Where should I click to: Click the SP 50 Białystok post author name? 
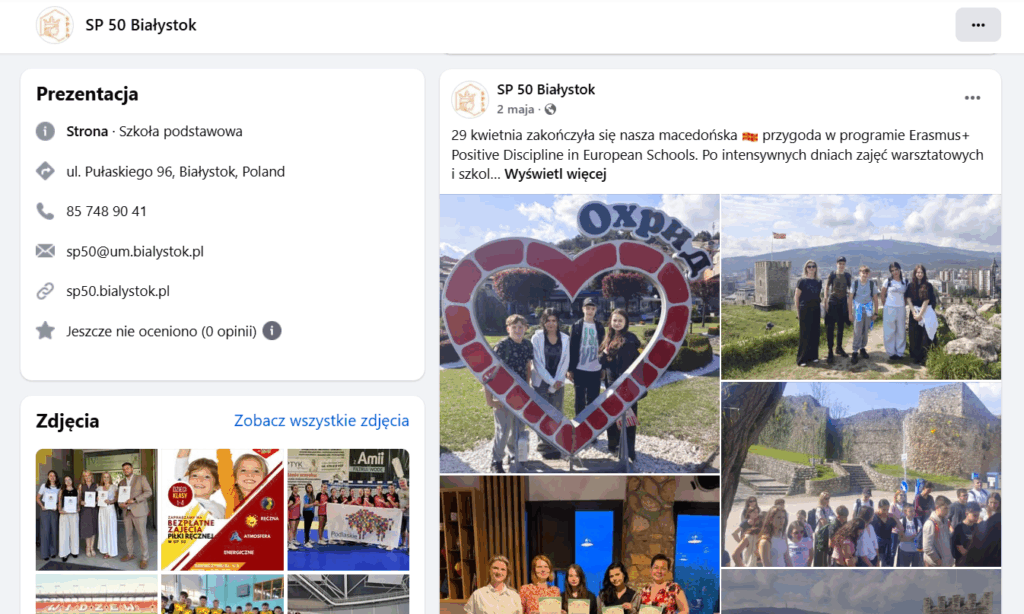[x=546, y=89]
